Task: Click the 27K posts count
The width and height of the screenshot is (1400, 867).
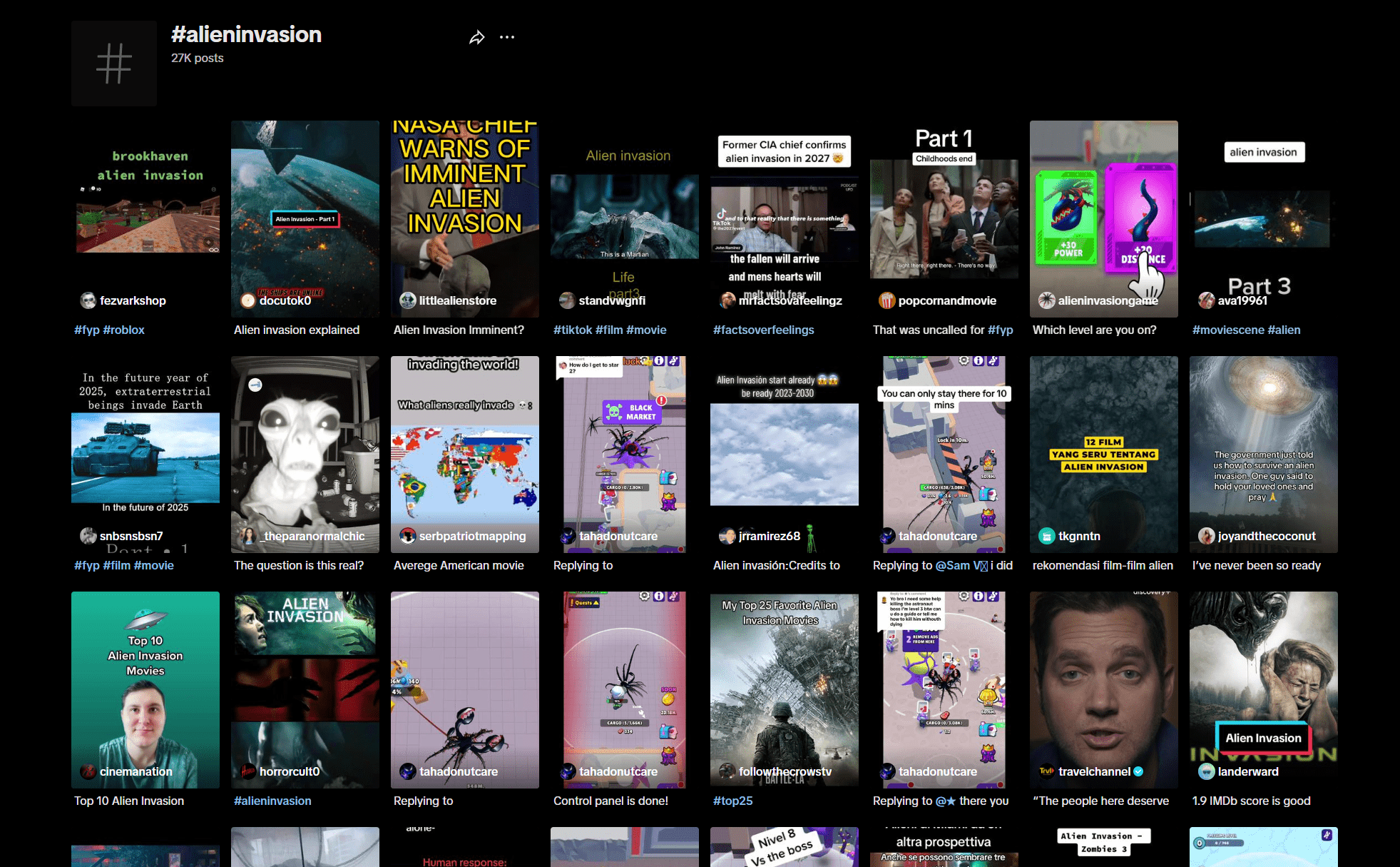Action: pyautogui.click(x=198, y=58)
